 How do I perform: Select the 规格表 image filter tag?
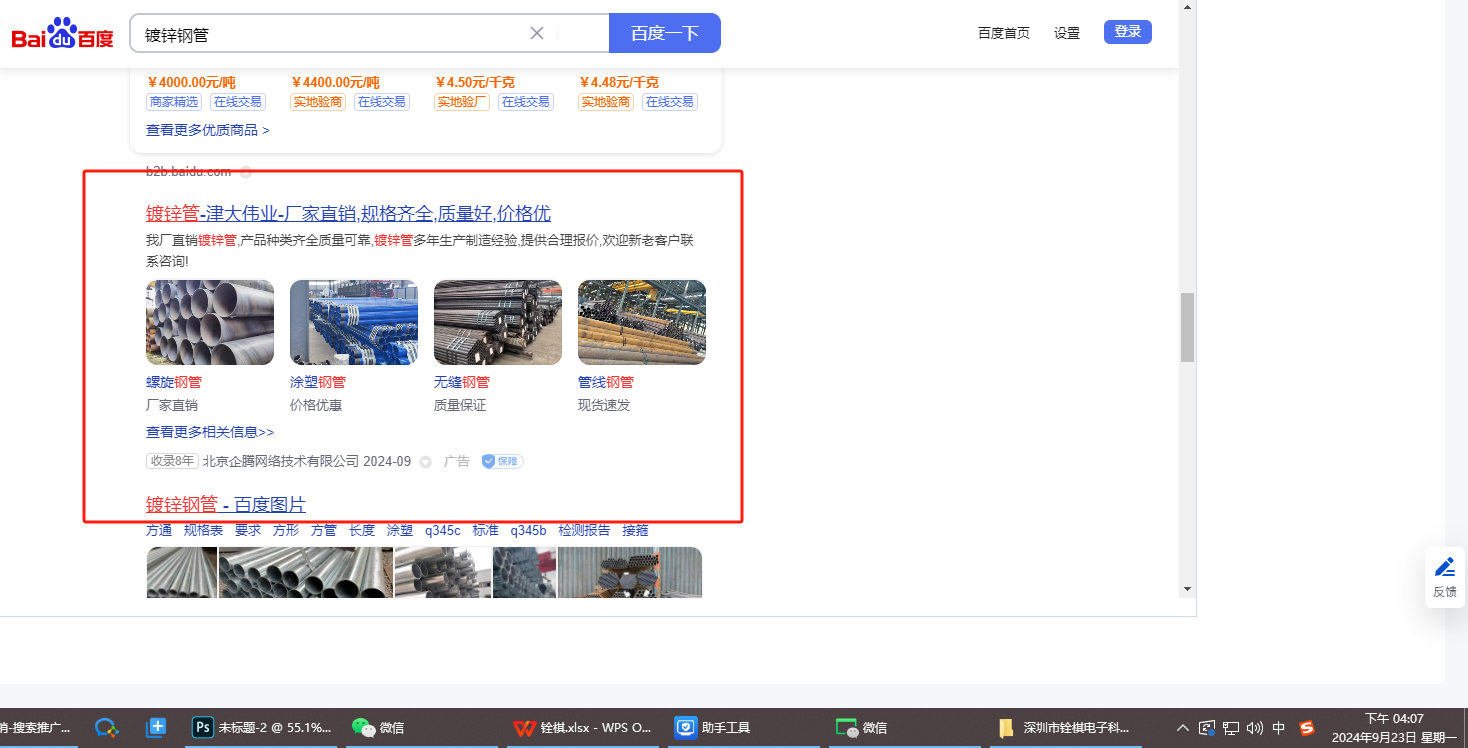pos(203,530)
